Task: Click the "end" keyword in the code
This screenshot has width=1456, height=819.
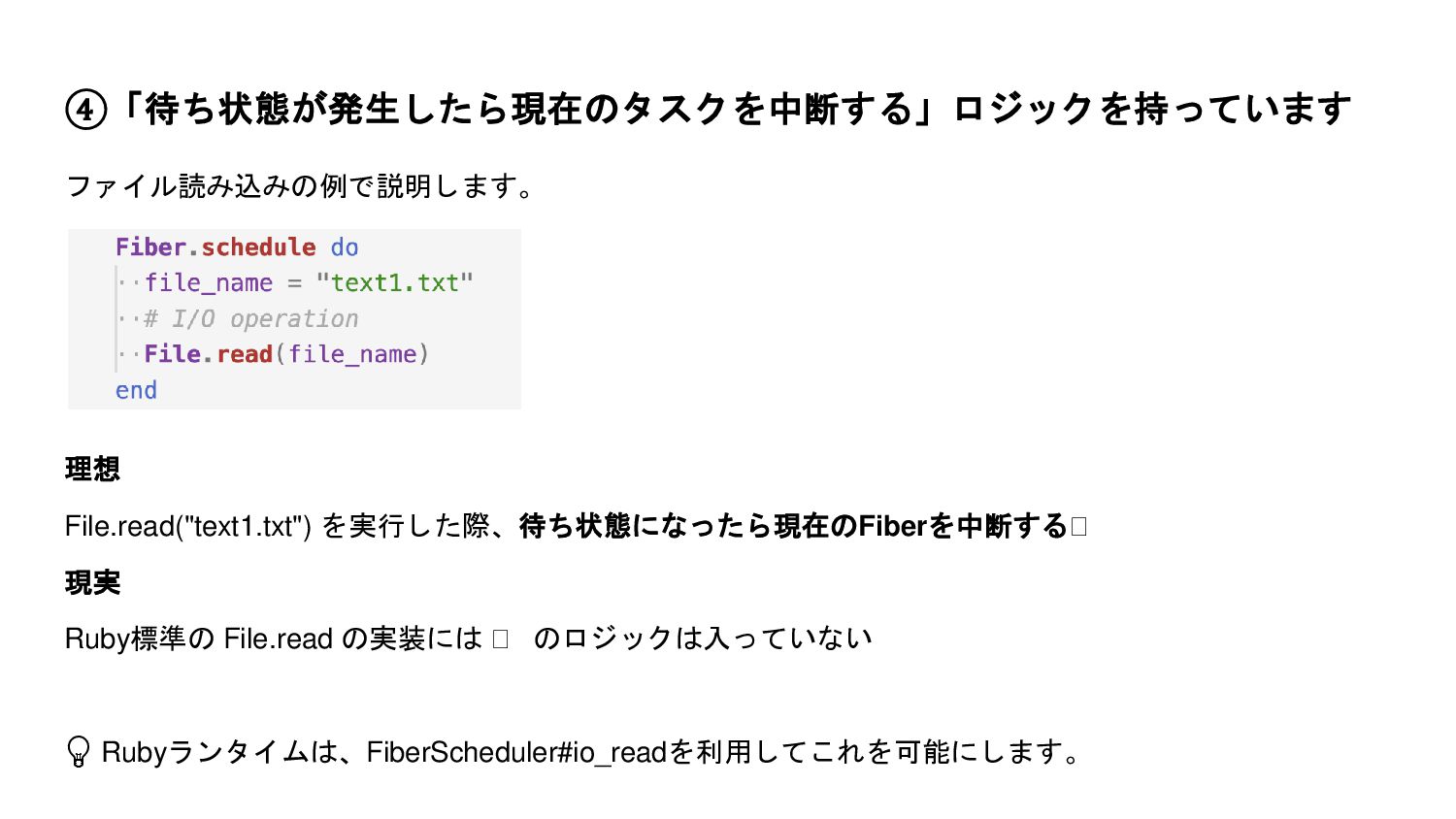Action: pos(136,390)
